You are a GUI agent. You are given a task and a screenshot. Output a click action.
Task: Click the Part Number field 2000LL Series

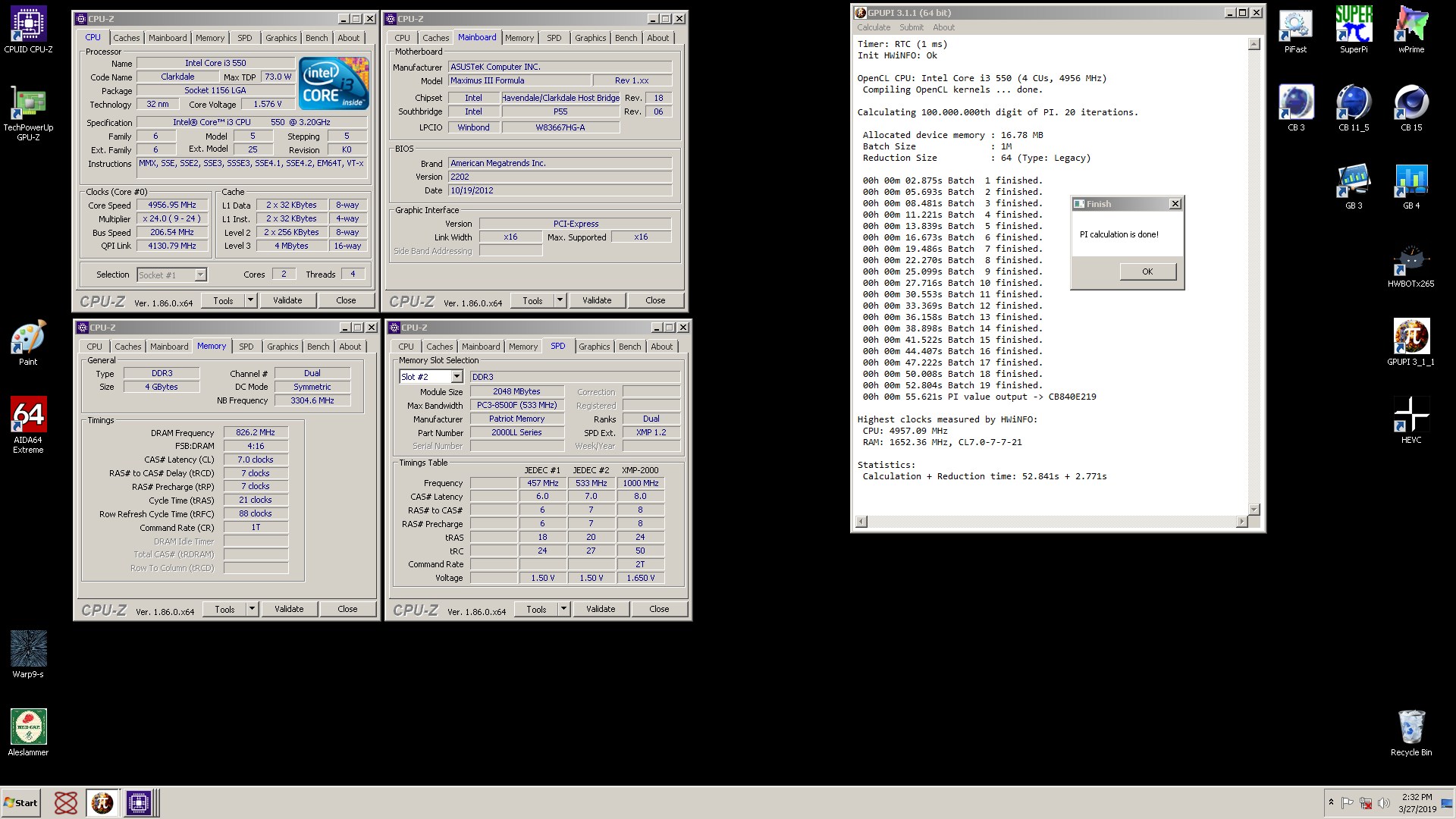[x=516, y=432]
